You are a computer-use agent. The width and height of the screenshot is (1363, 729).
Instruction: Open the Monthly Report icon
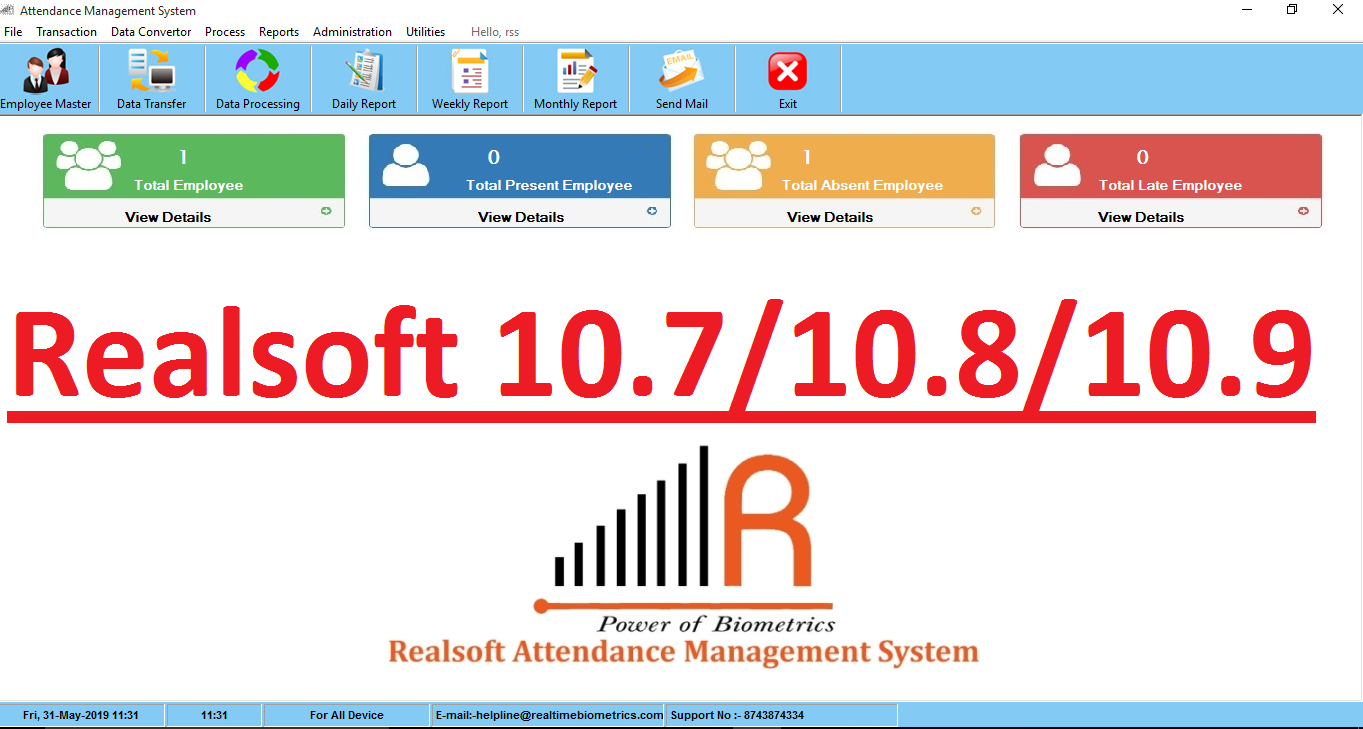pyautogui.click(x=576, y=71)
